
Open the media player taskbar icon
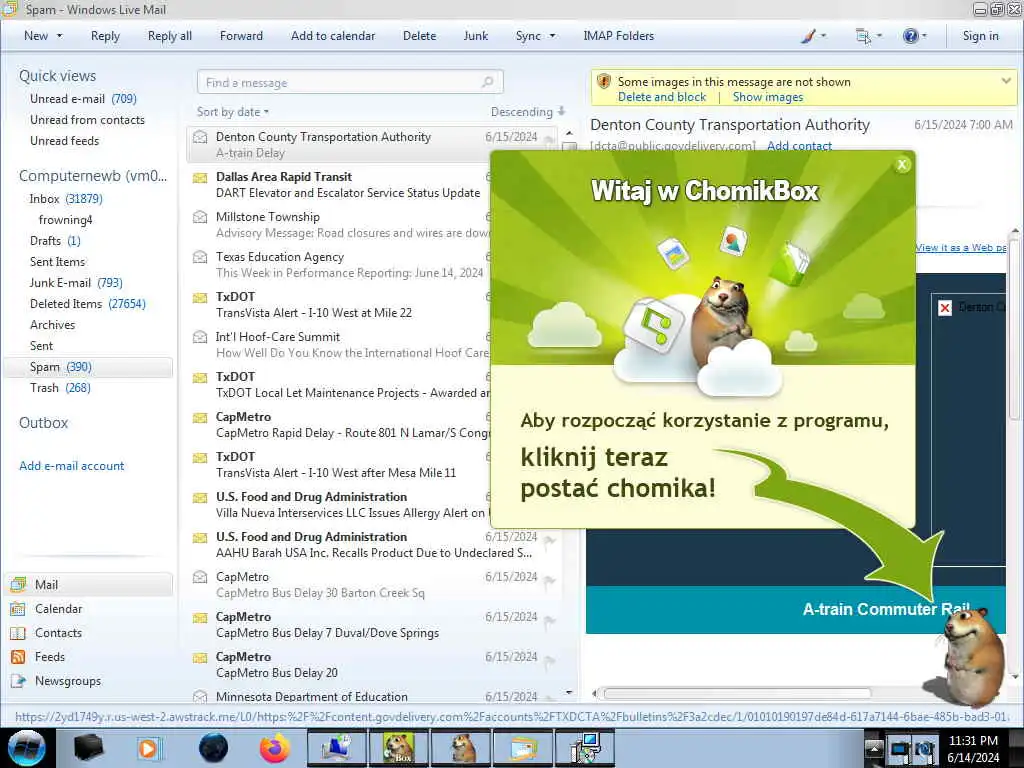[x=148, y=748]
